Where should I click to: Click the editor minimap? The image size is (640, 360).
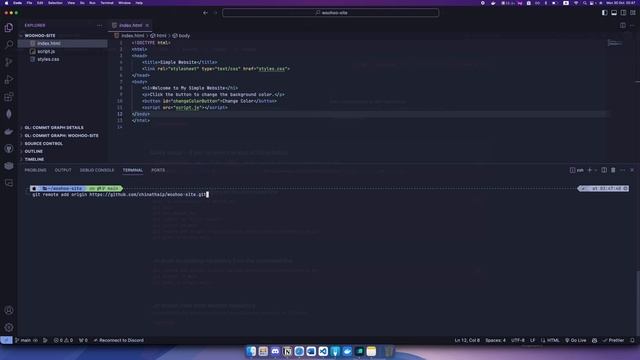(614, 43)
